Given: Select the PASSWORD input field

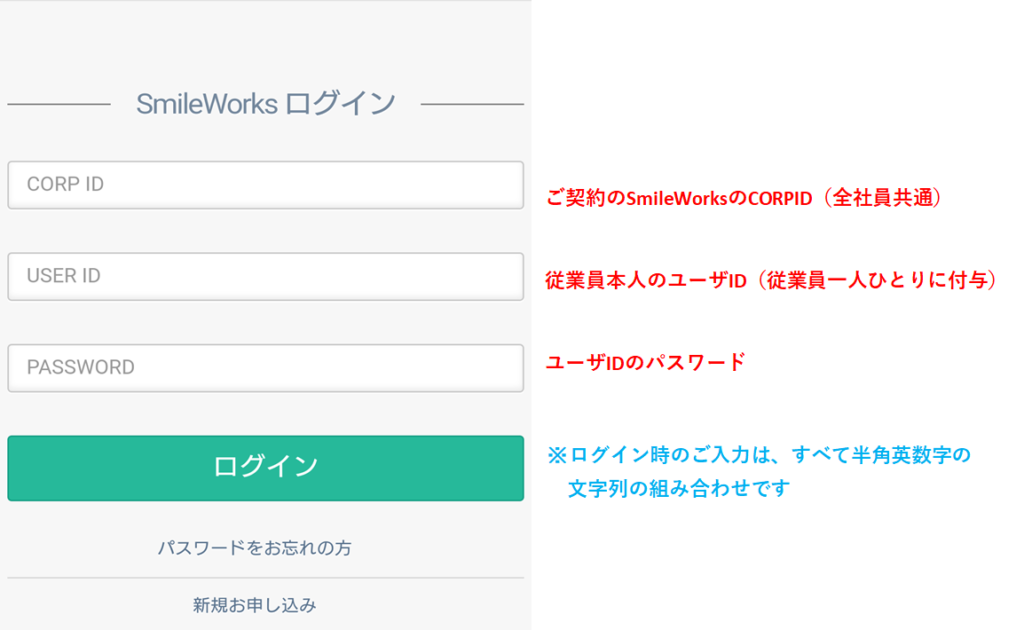Looking at the screenshot, I should tap(265, 368).
